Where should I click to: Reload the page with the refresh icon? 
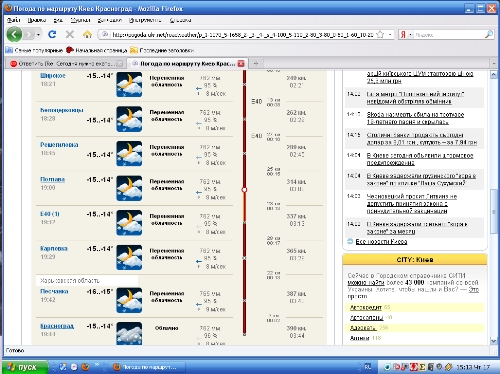coord(52,34)
